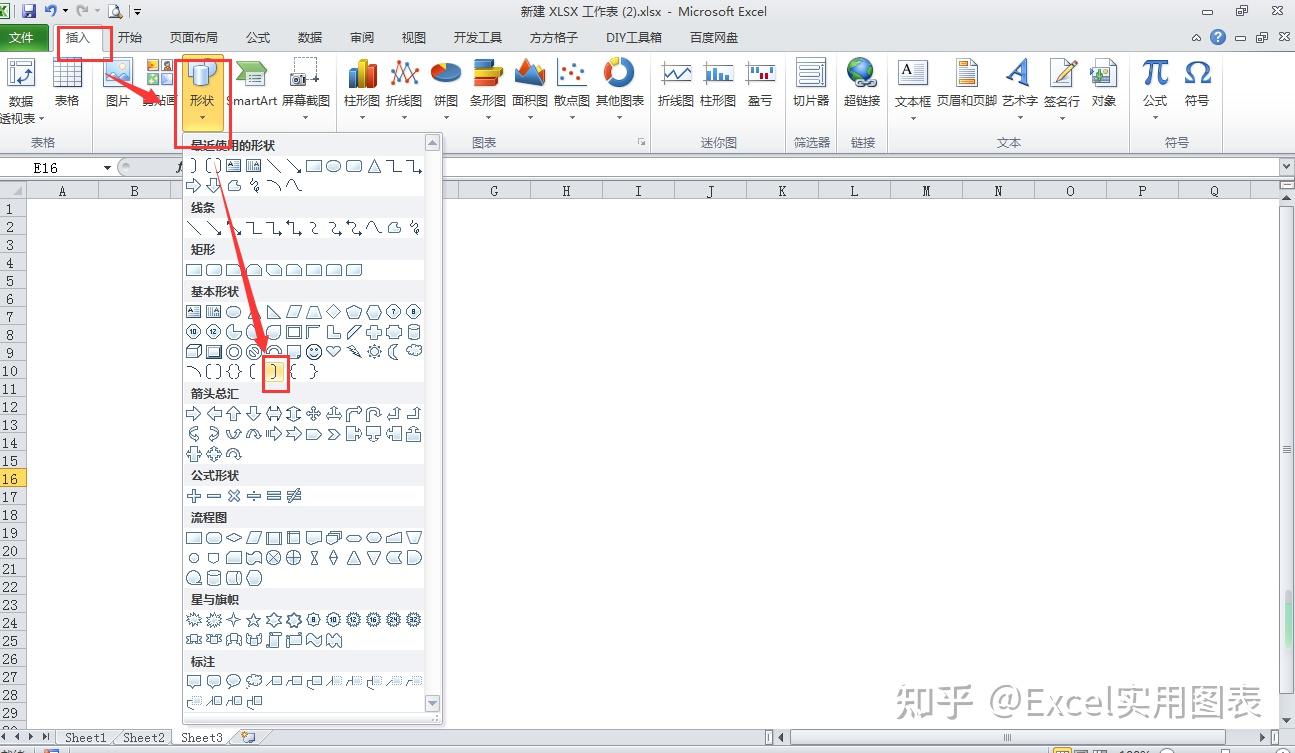Pick the cloud callout shape

[254, 682]
